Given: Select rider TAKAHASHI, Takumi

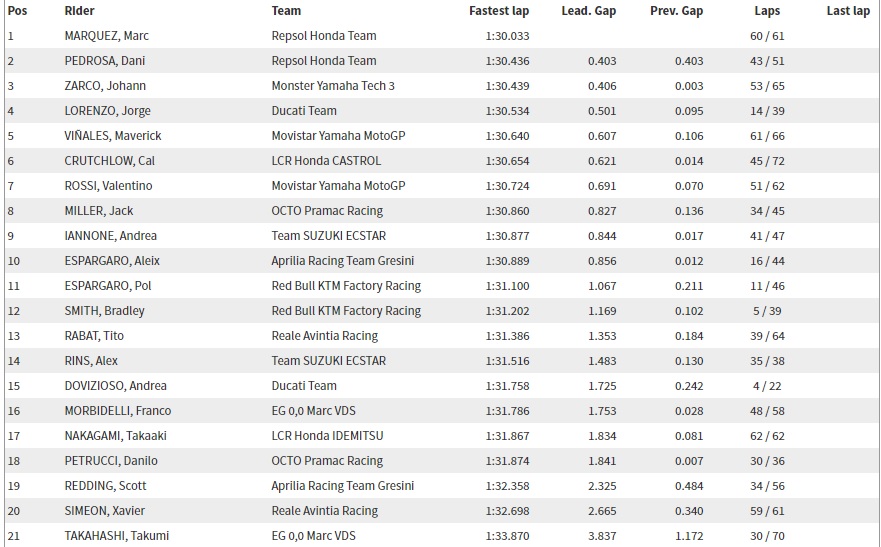Looking at the screenshot, I should point(115,536).
